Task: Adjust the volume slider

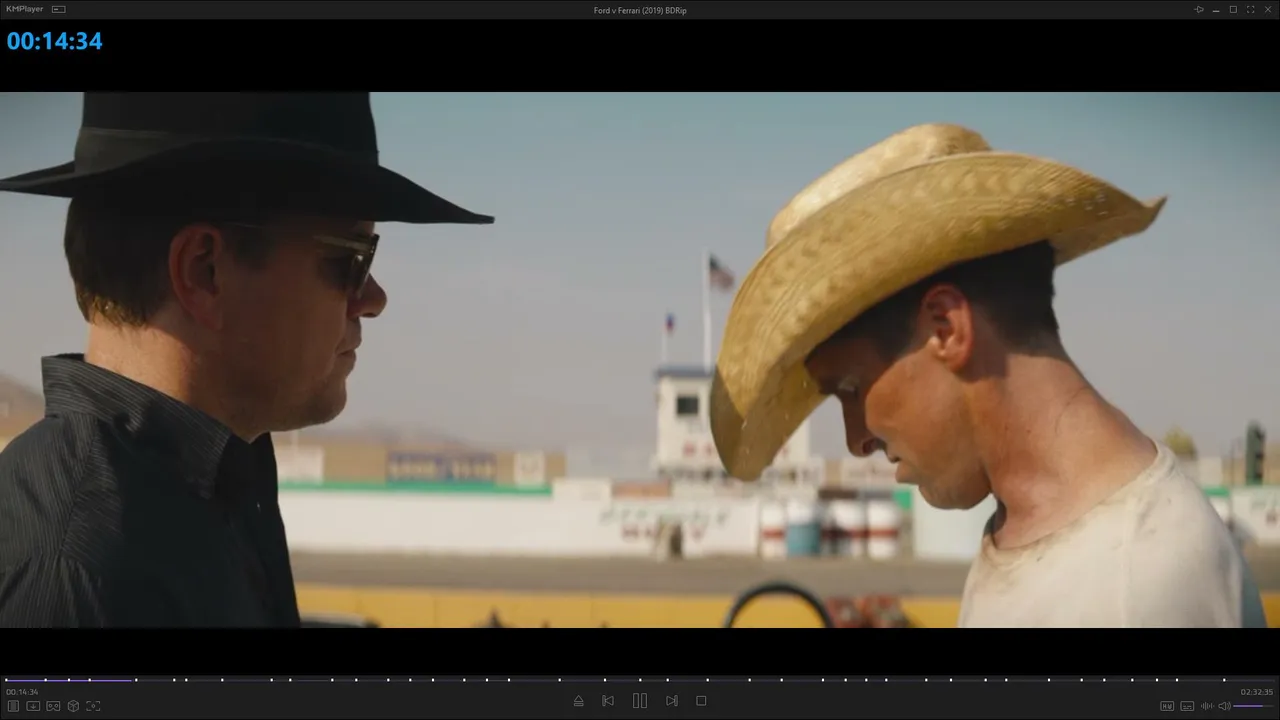Action: (1254, 706)
